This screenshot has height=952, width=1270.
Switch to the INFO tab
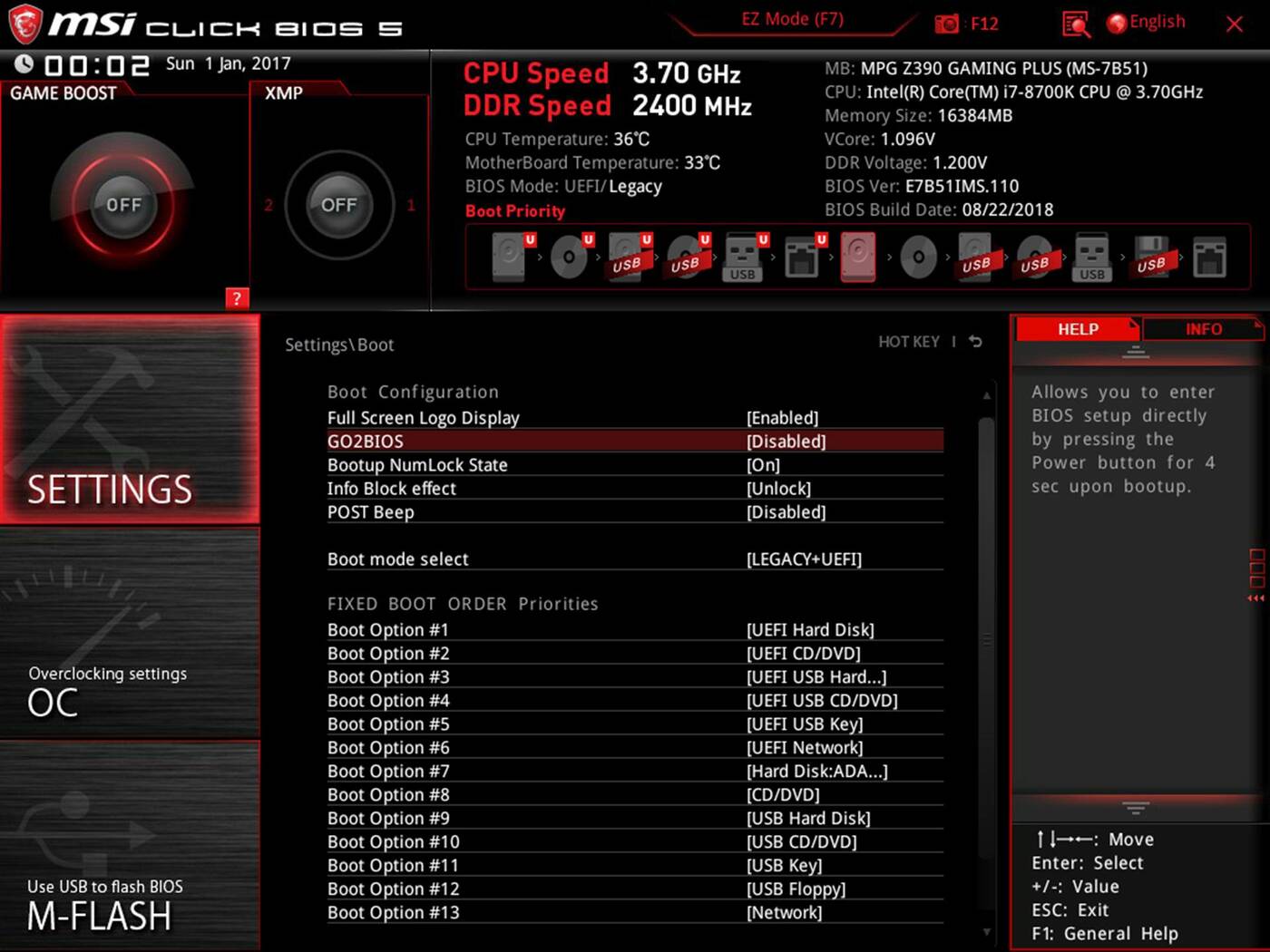point(1203,329)
